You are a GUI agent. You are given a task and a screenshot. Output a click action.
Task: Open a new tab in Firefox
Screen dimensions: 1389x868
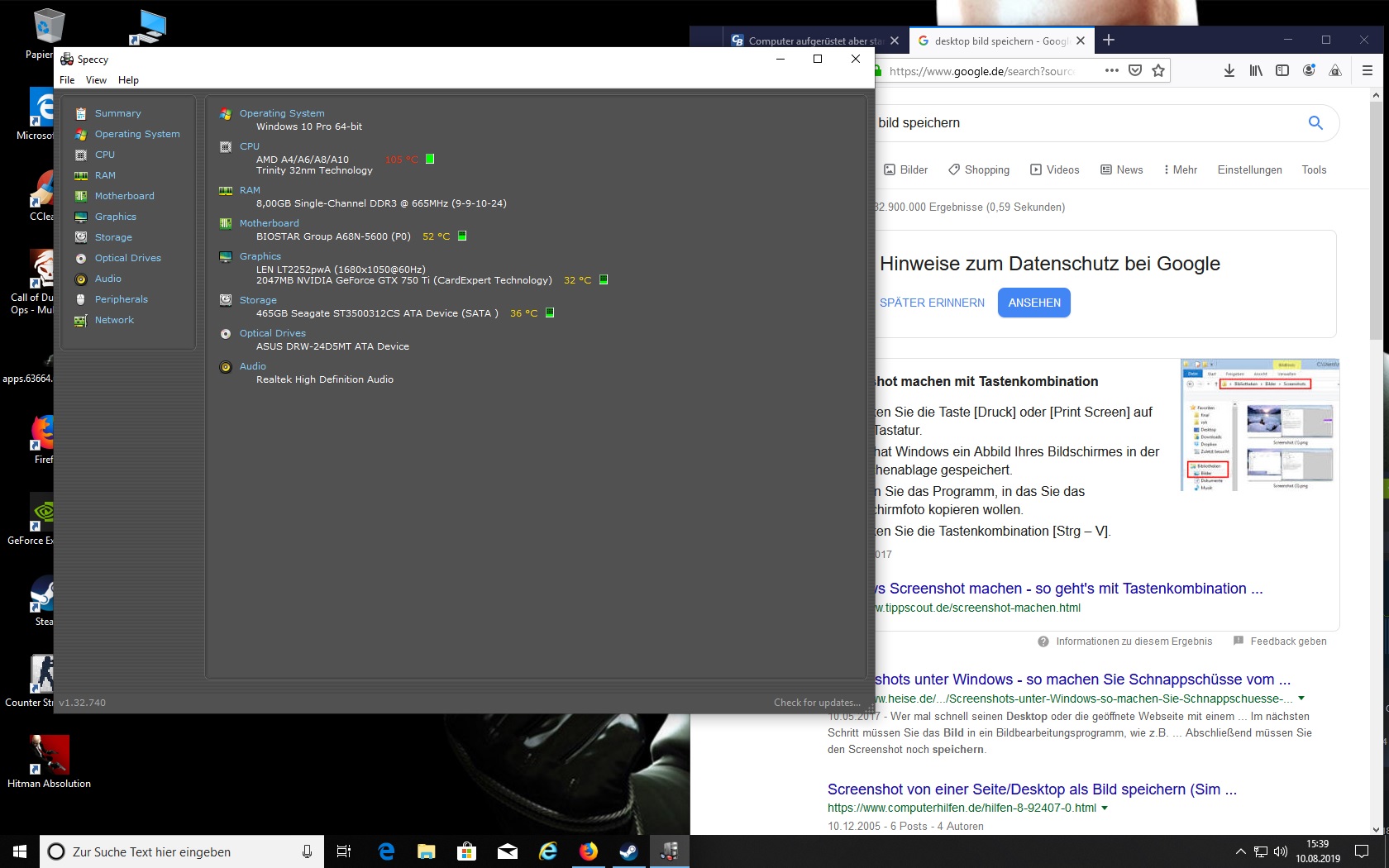(x=1109, y=40)
